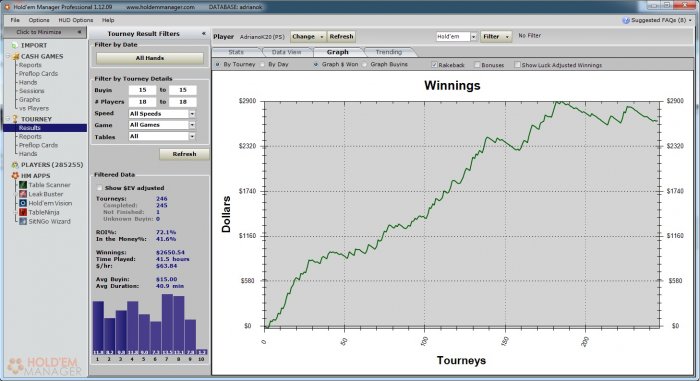
Task: Click the ROI% value 72.1%
Action: [x=166, y=232]
